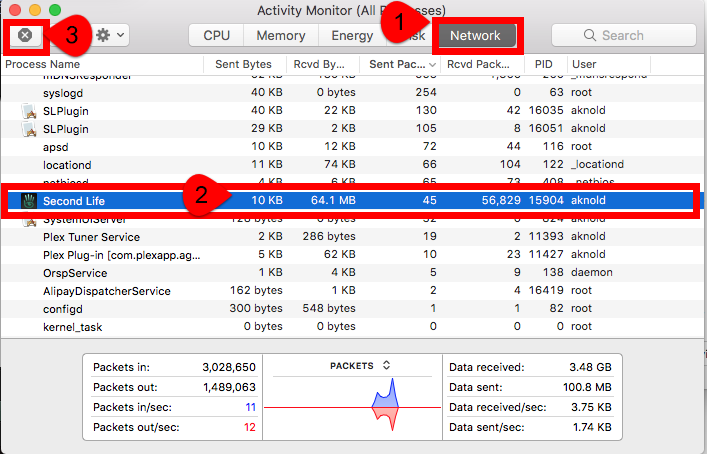Select the Plex Tuner Service row
Screen dimensions: 707x454
(x=352, y=237)
